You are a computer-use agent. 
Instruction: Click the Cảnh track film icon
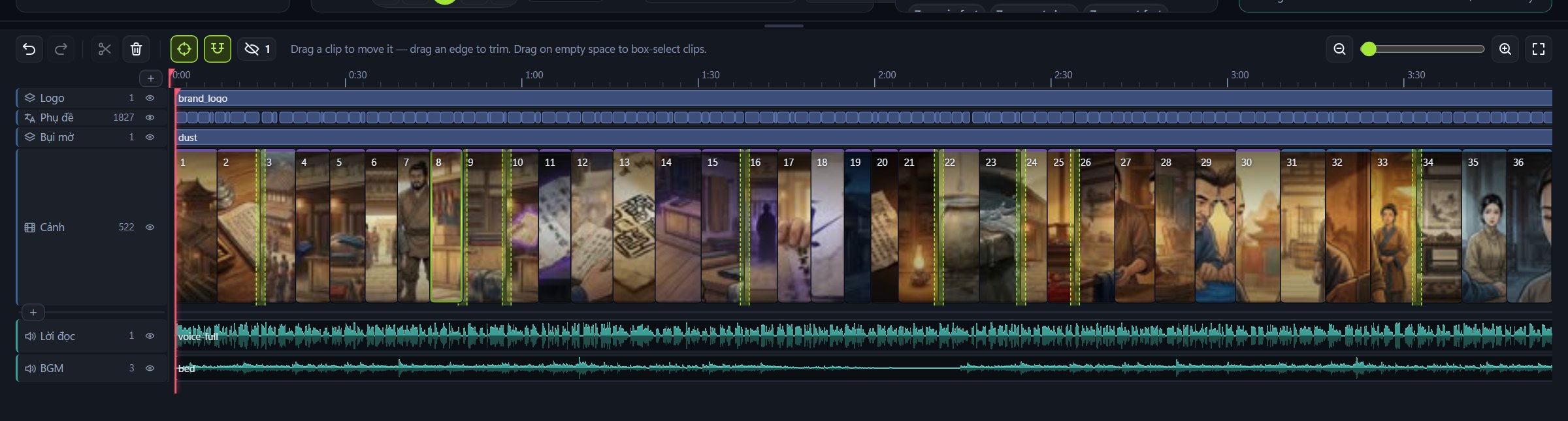29,227
